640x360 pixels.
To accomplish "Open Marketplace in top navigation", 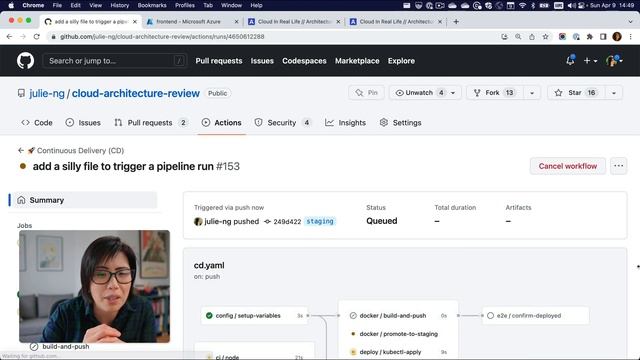I will [357, 61].
